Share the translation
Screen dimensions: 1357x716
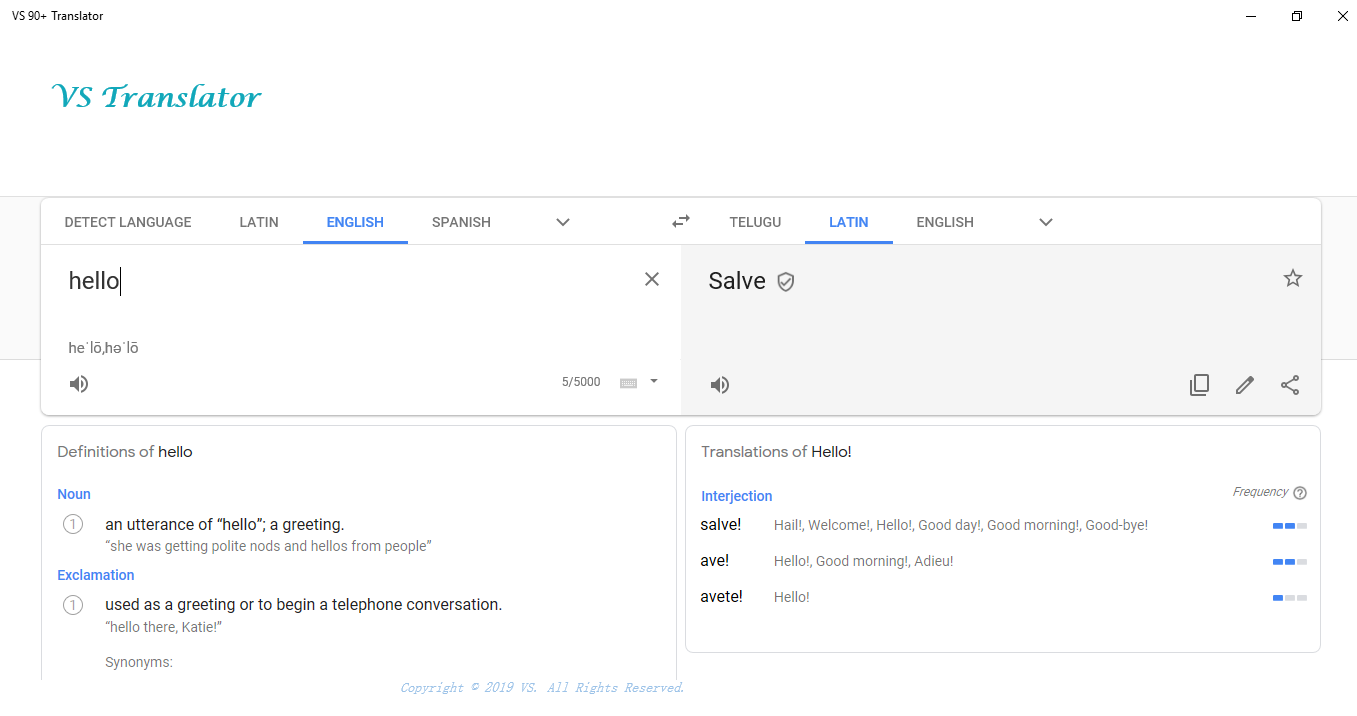[x=1291, y=385]
